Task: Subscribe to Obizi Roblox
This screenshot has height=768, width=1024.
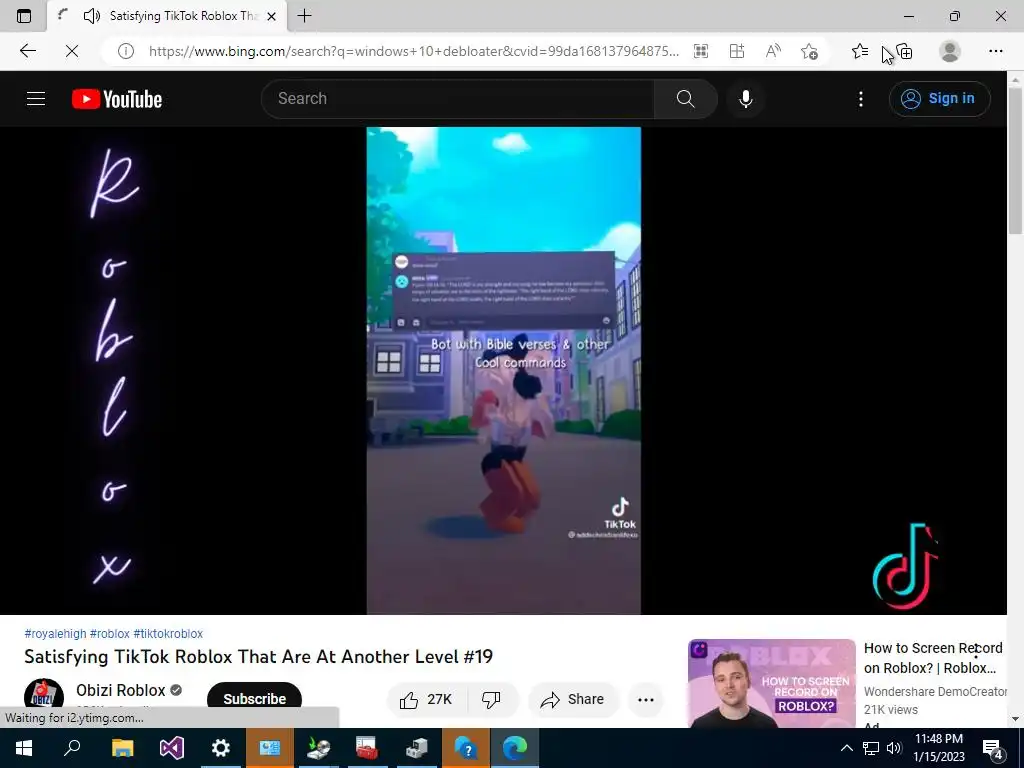Action: (x=255, y=699)
